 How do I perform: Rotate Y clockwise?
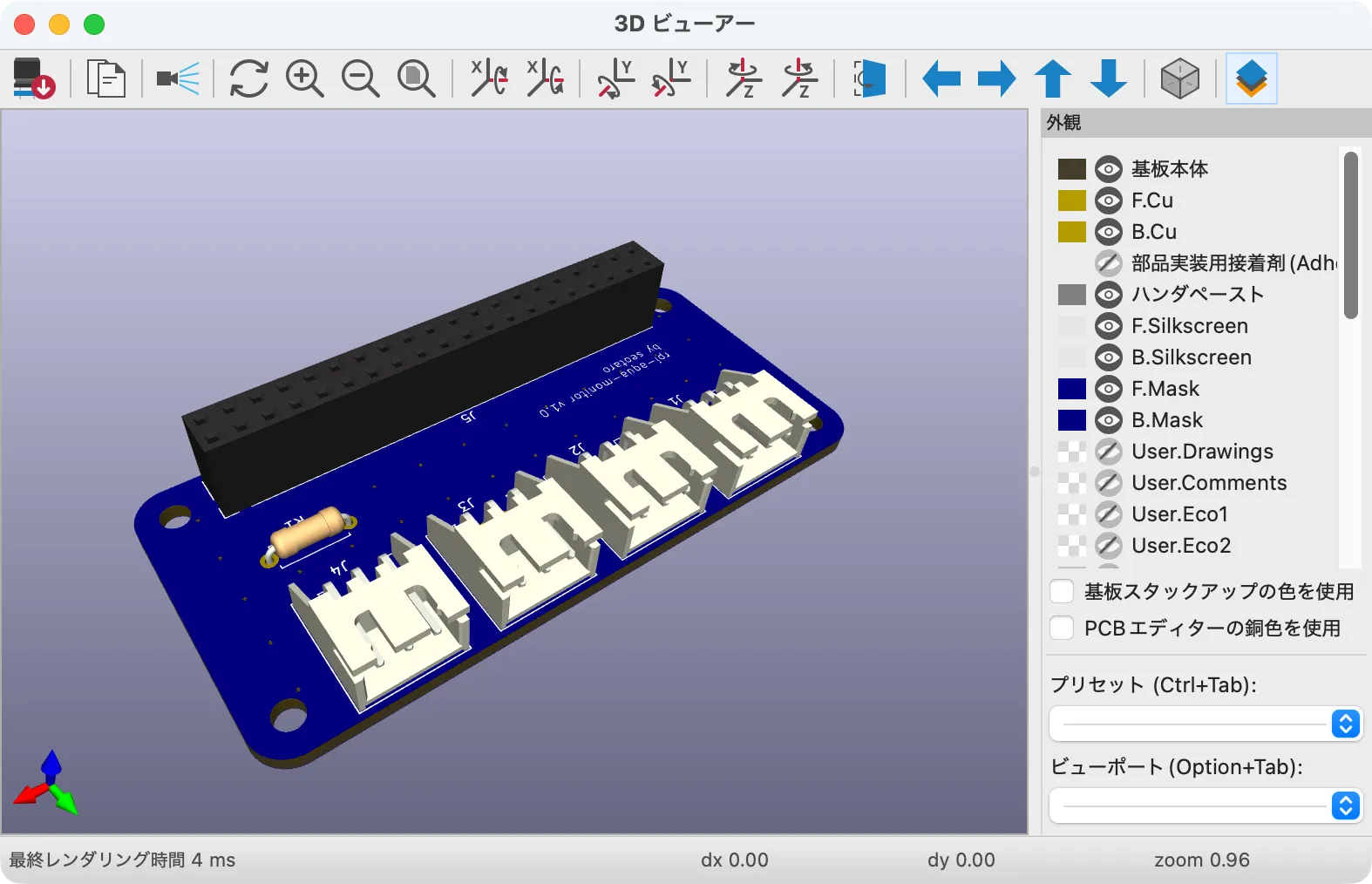click(x=615, y=78)
